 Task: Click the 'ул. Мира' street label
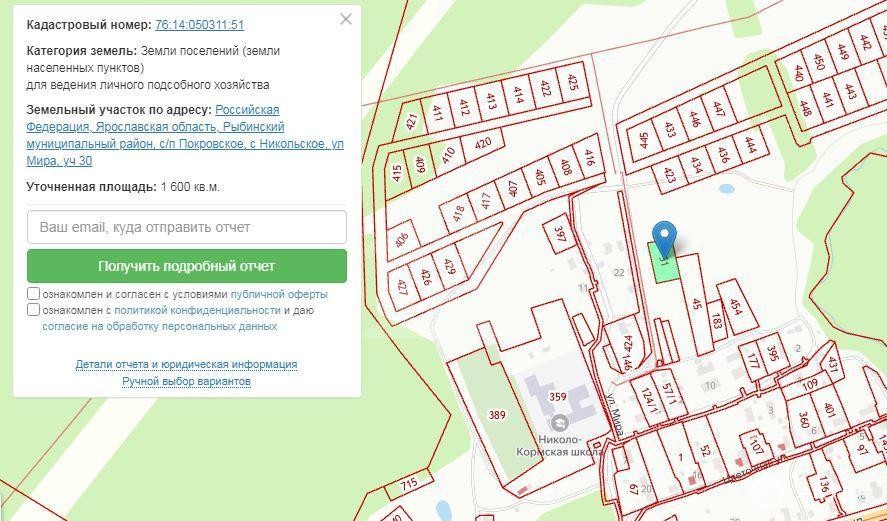[x=615, y=415]
